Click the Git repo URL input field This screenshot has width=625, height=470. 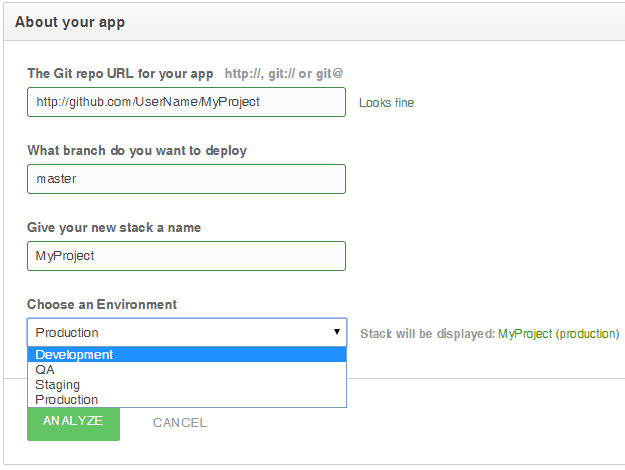point(186,102)
